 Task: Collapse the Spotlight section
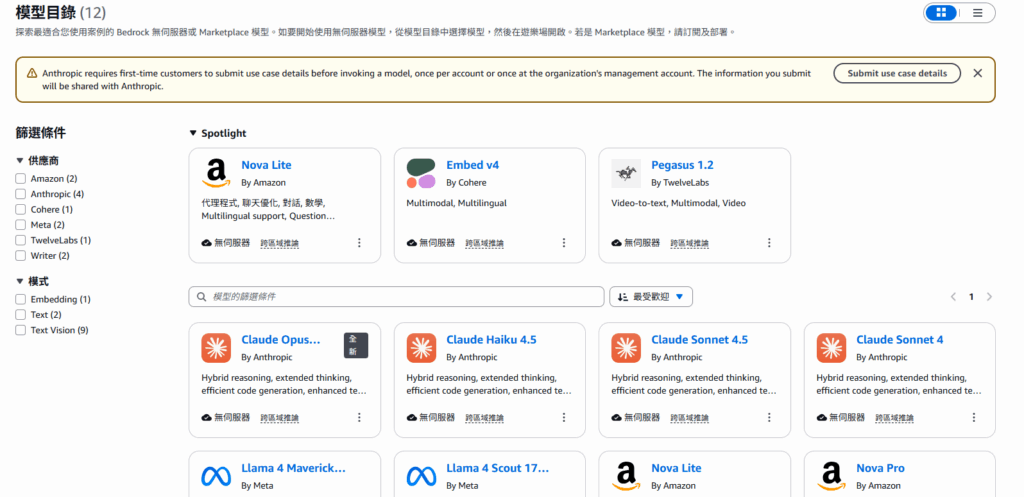tap(193, 133)
